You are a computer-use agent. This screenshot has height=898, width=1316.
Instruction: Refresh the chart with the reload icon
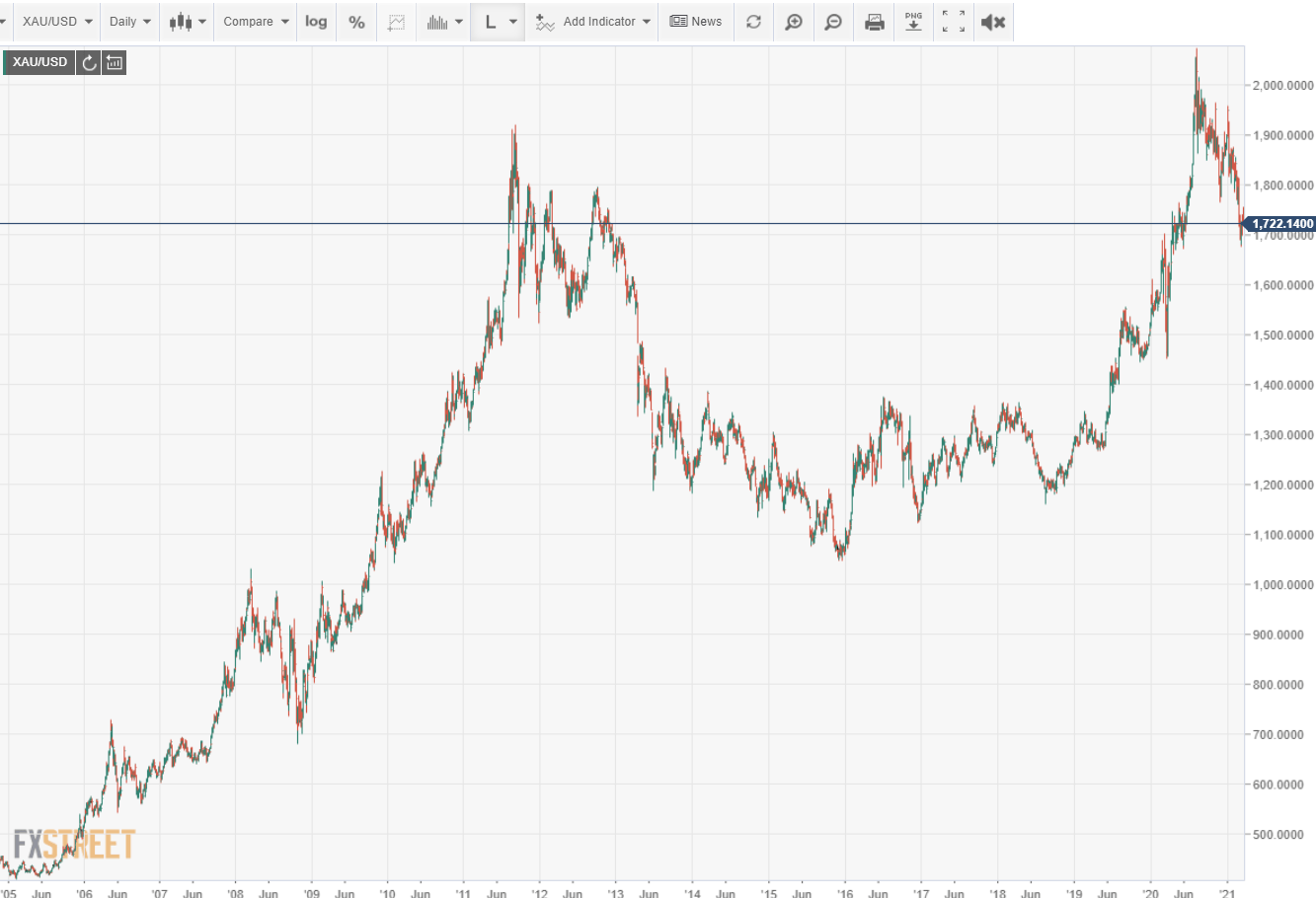point(754,22)
